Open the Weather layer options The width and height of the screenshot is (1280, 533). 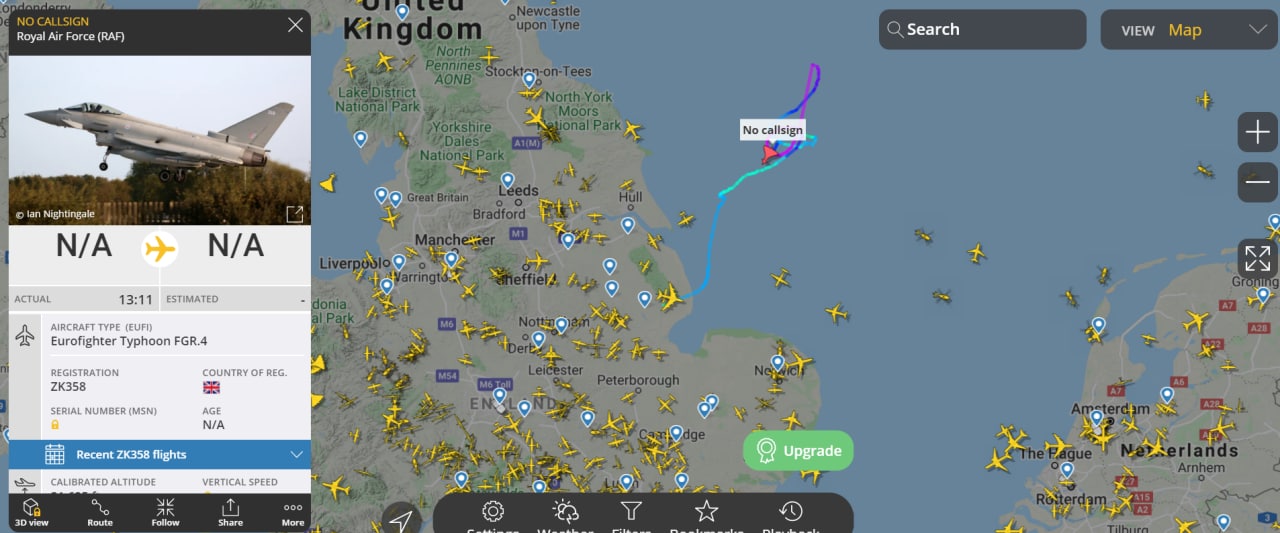[565, 517]
